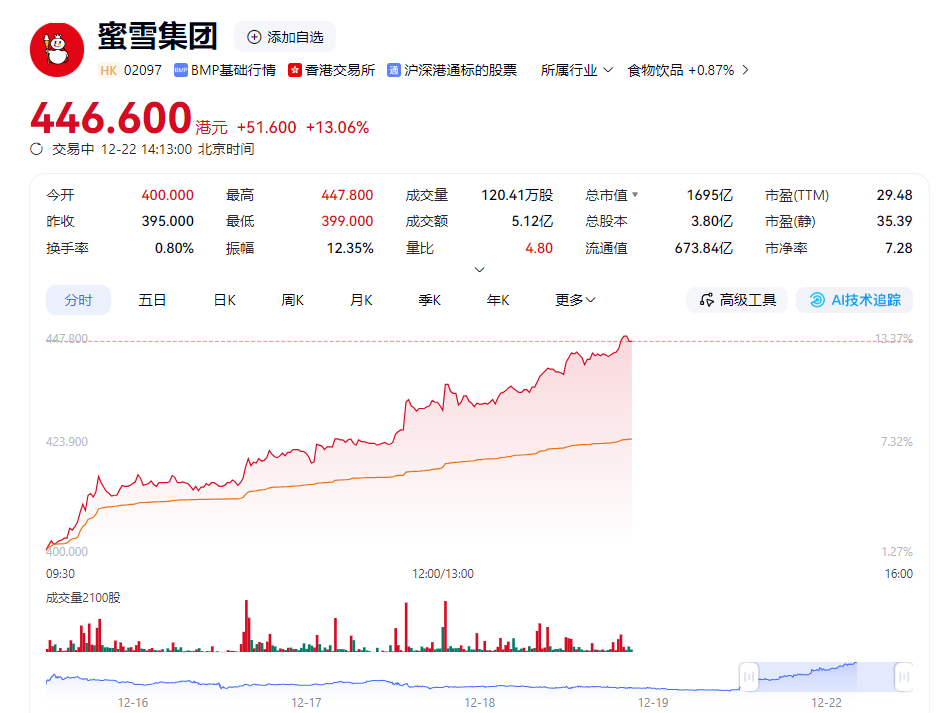938x713 pixels.
Task: Switch to the 周K tab
Action: [293, 300]
